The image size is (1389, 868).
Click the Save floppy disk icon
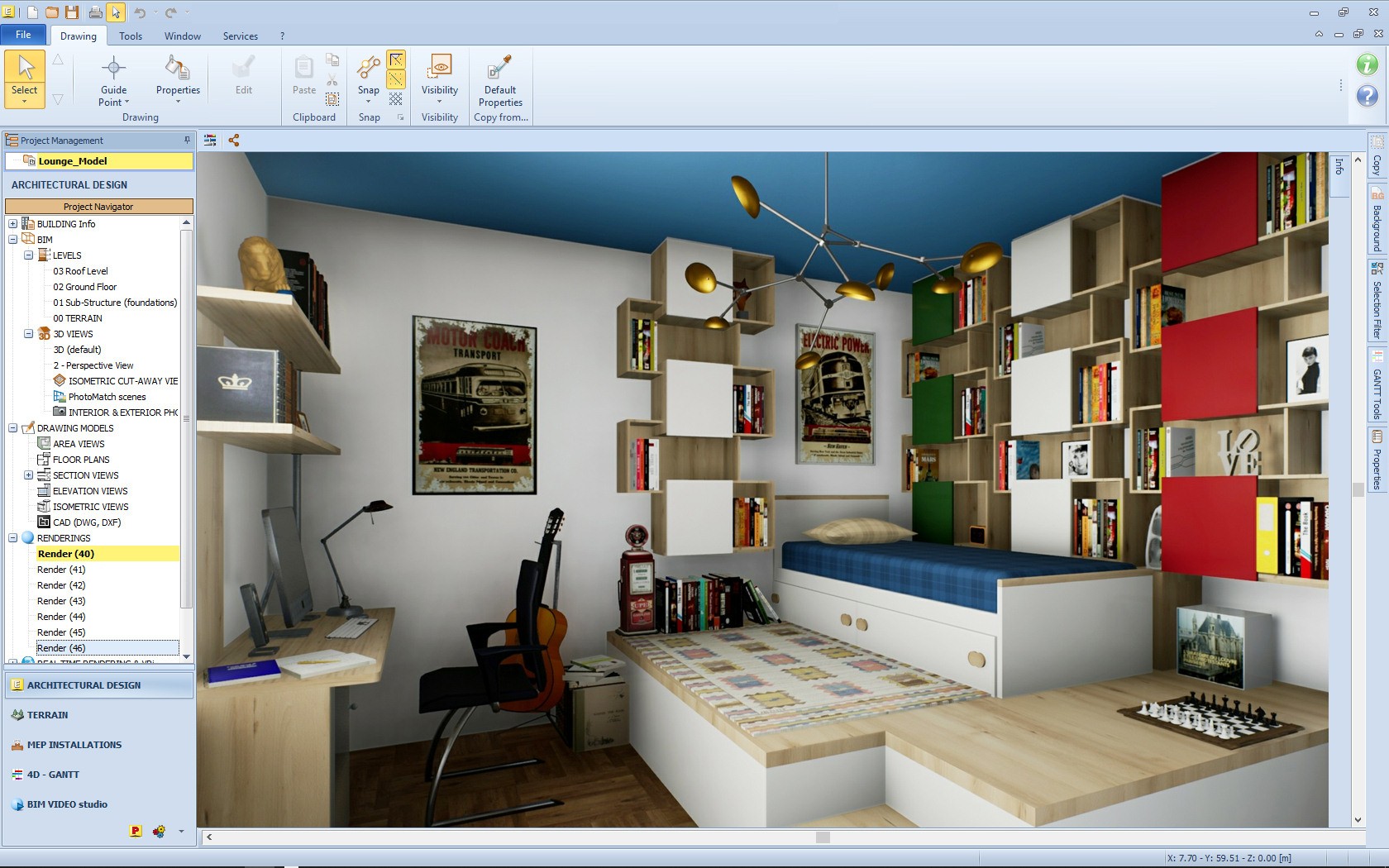pyautogui.click(x=72, y=12)
